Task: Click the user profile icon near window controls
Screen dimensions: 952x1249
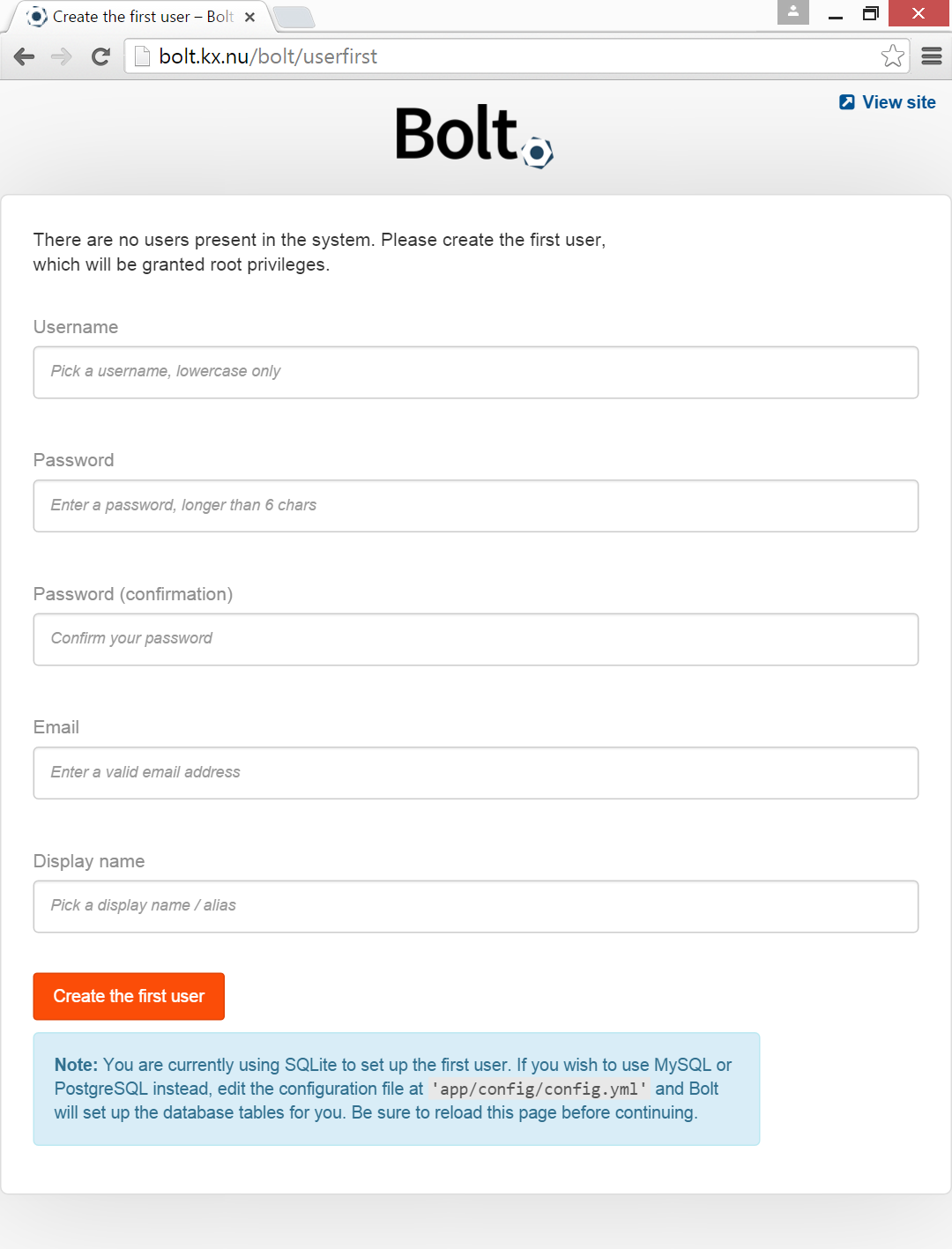Action: tap(792, 12)
